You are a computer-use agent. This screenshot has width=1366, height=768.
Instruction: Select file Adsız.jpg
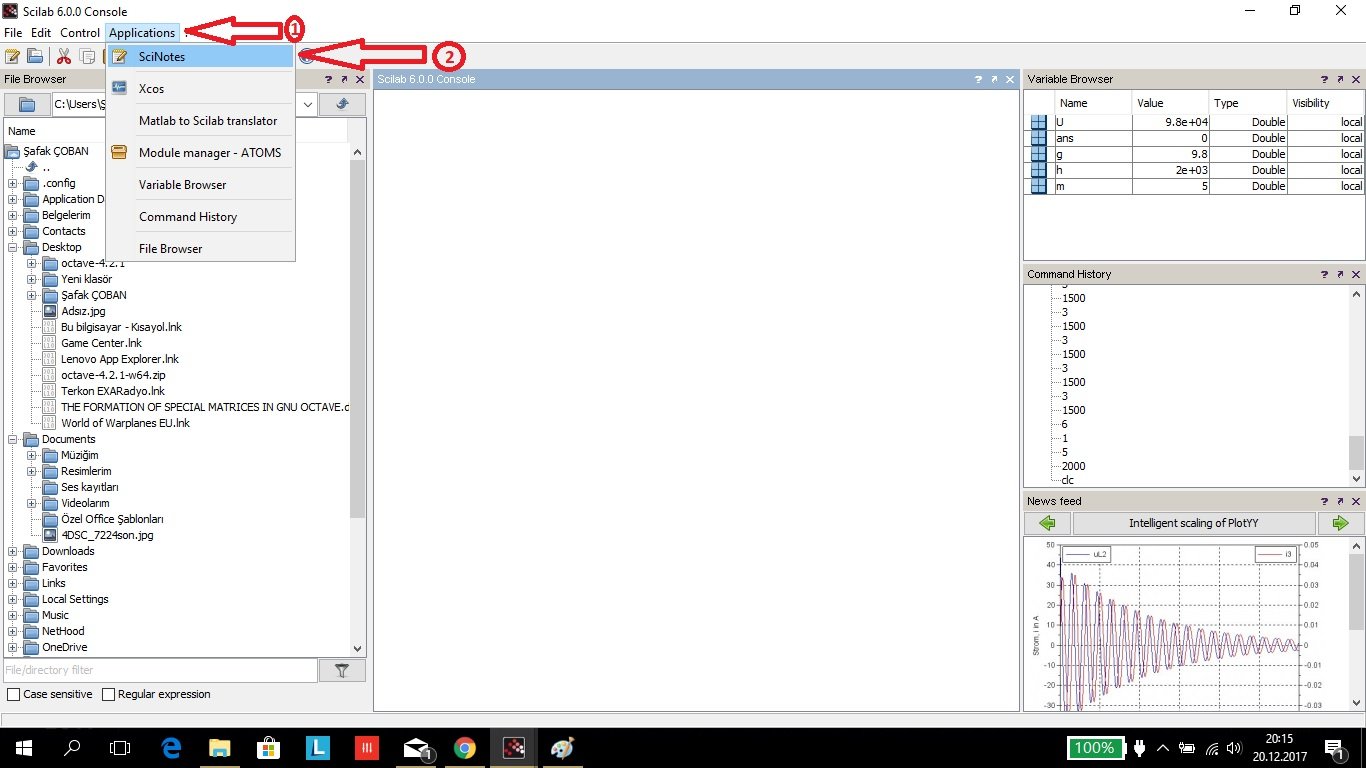coord(83,311)
